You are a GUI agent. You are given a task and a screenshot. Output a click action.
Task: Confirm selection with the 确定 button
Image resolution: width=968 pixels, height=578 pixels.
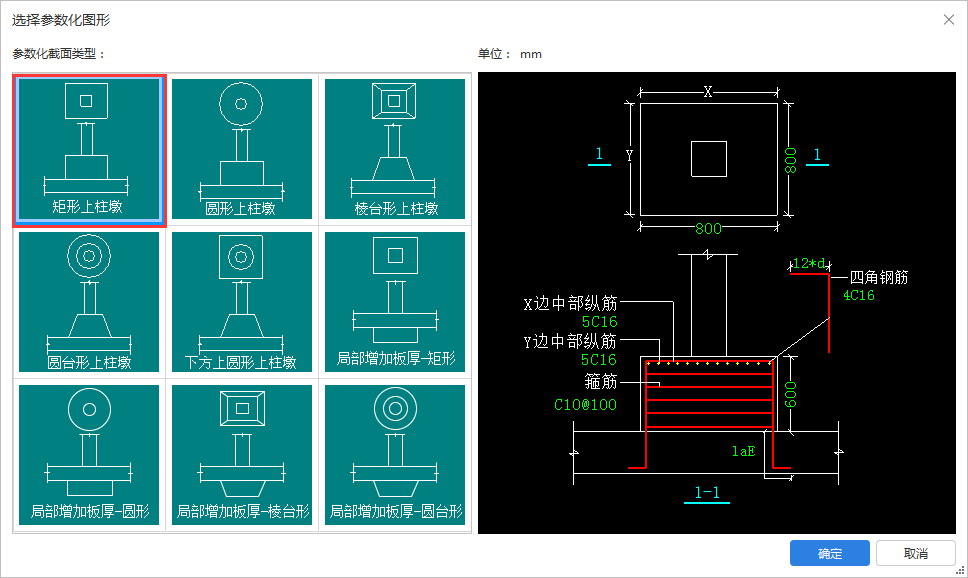click(830, 553)
